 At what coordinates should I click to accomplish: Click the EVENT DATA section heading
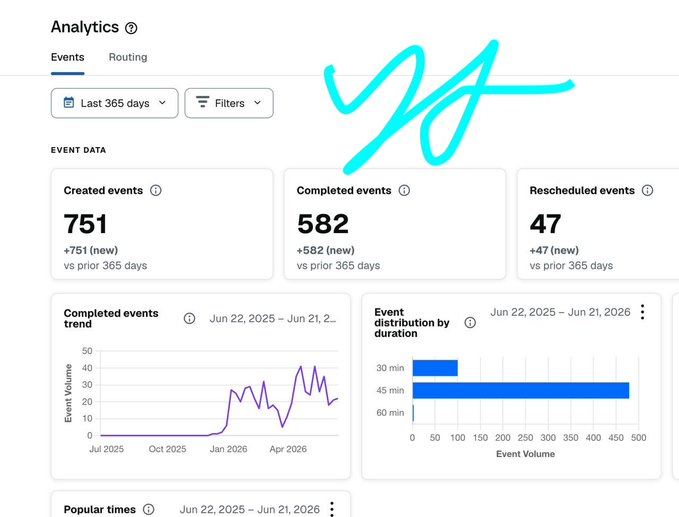78,150
